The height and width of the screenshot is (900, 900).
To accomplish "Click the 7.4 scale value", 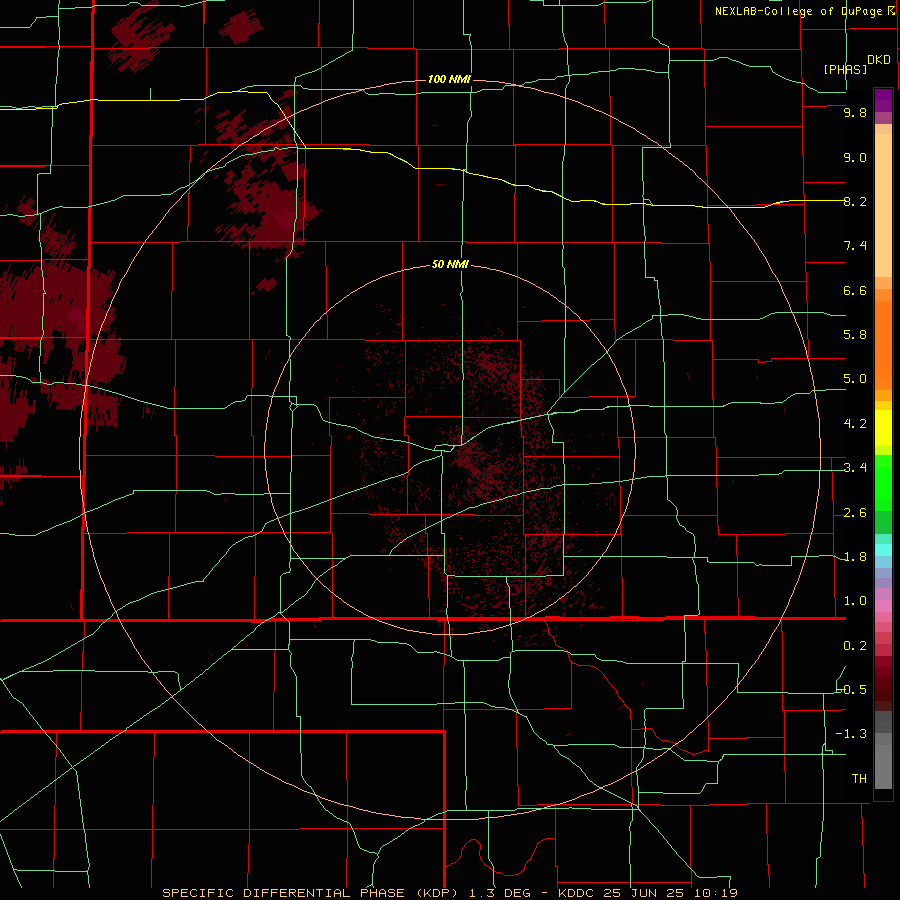I will coord(855,246).
